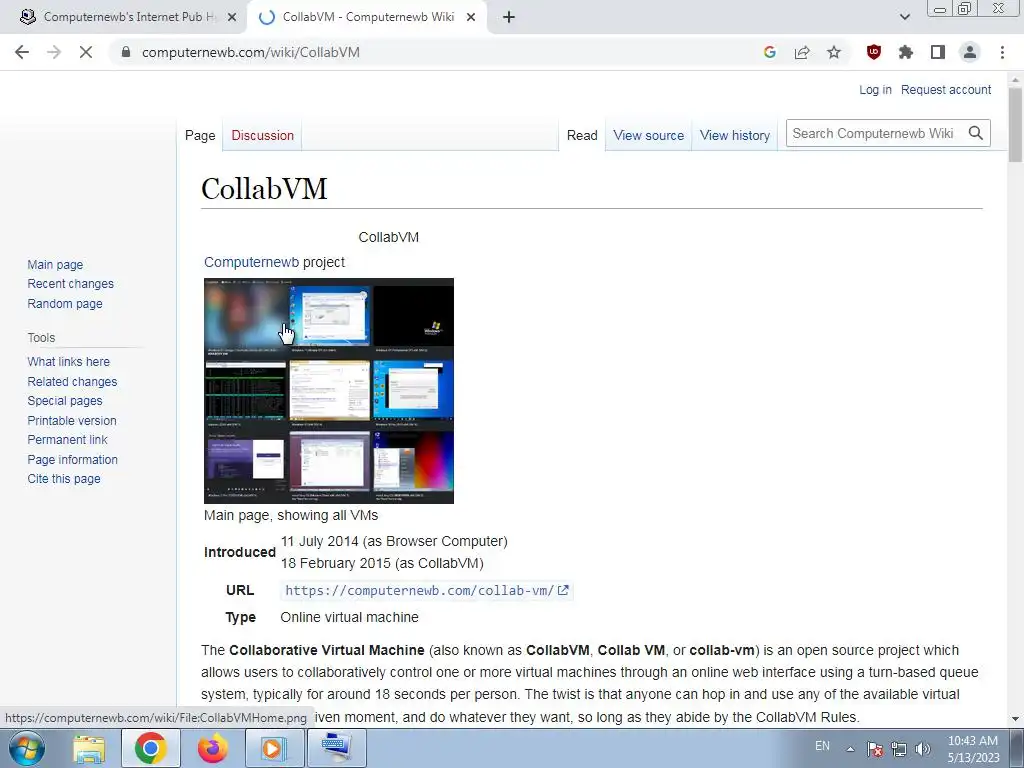Share this page via share icon
This screenshot has width=1024, height=768.
tap(802, 52)
